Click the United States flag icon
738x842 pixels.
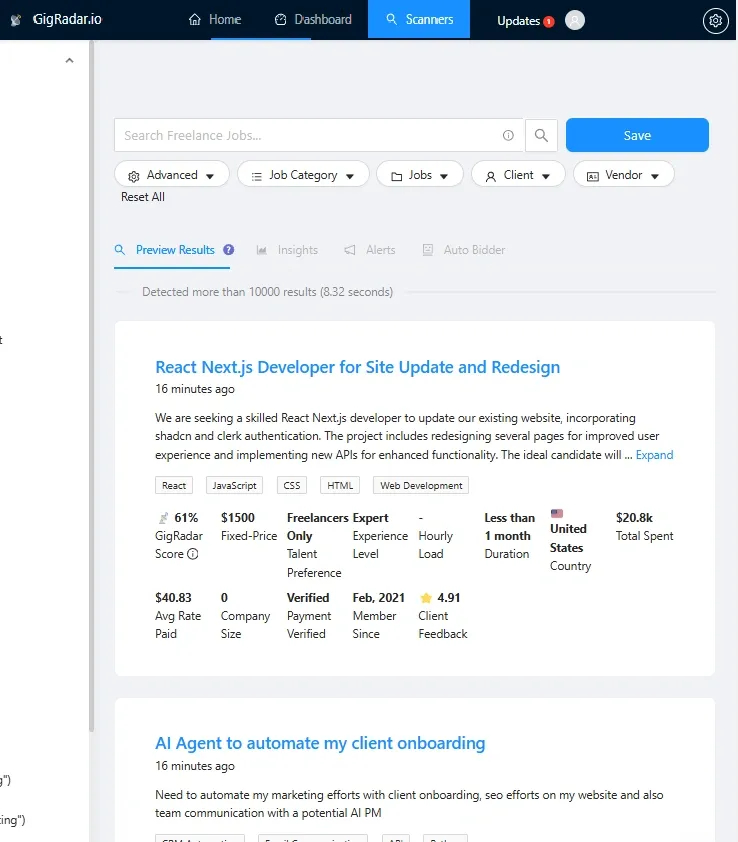[557, 513]
